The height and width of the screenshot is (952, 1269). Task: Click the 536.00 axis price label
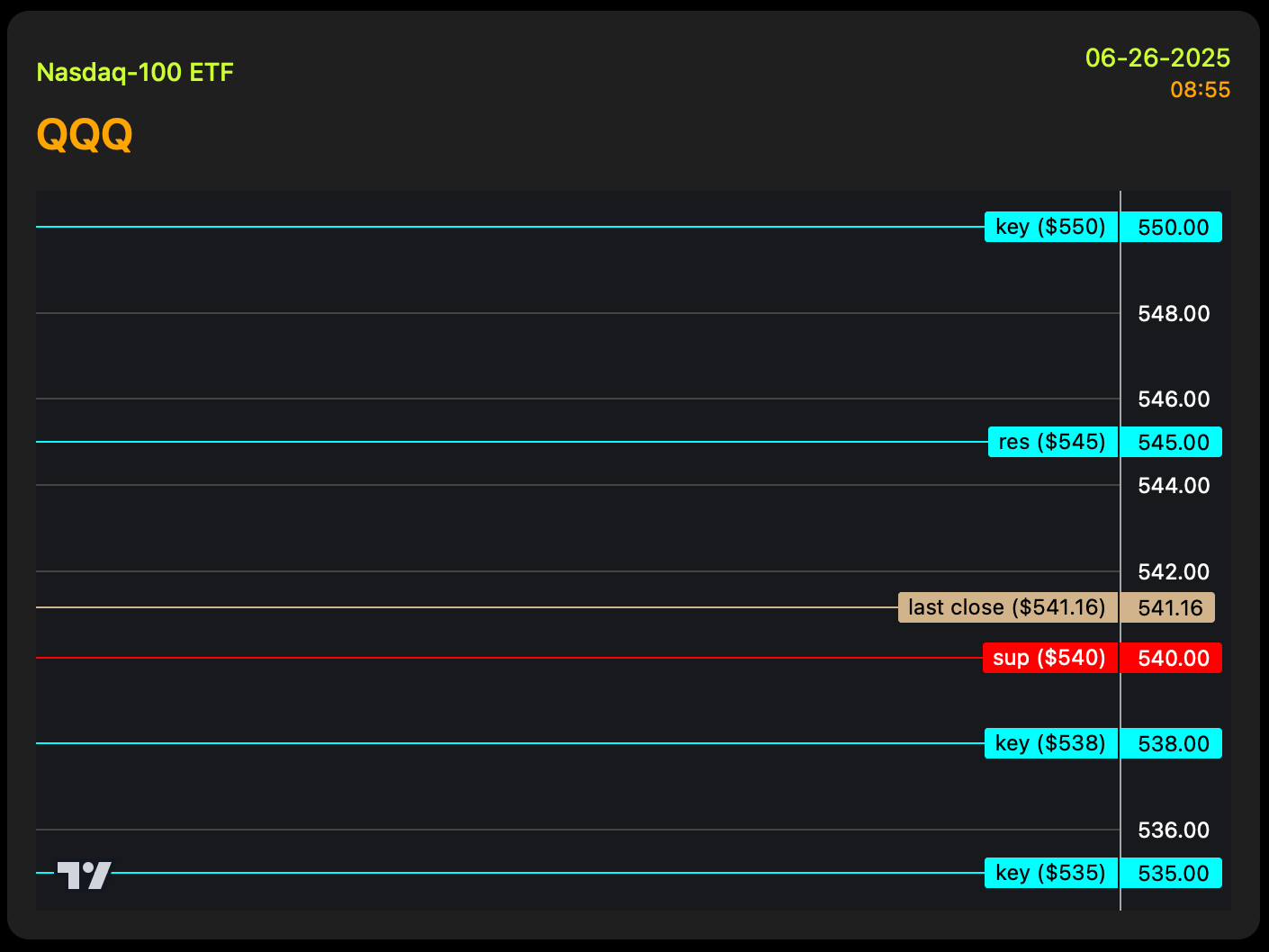[x=1174, y=830]
